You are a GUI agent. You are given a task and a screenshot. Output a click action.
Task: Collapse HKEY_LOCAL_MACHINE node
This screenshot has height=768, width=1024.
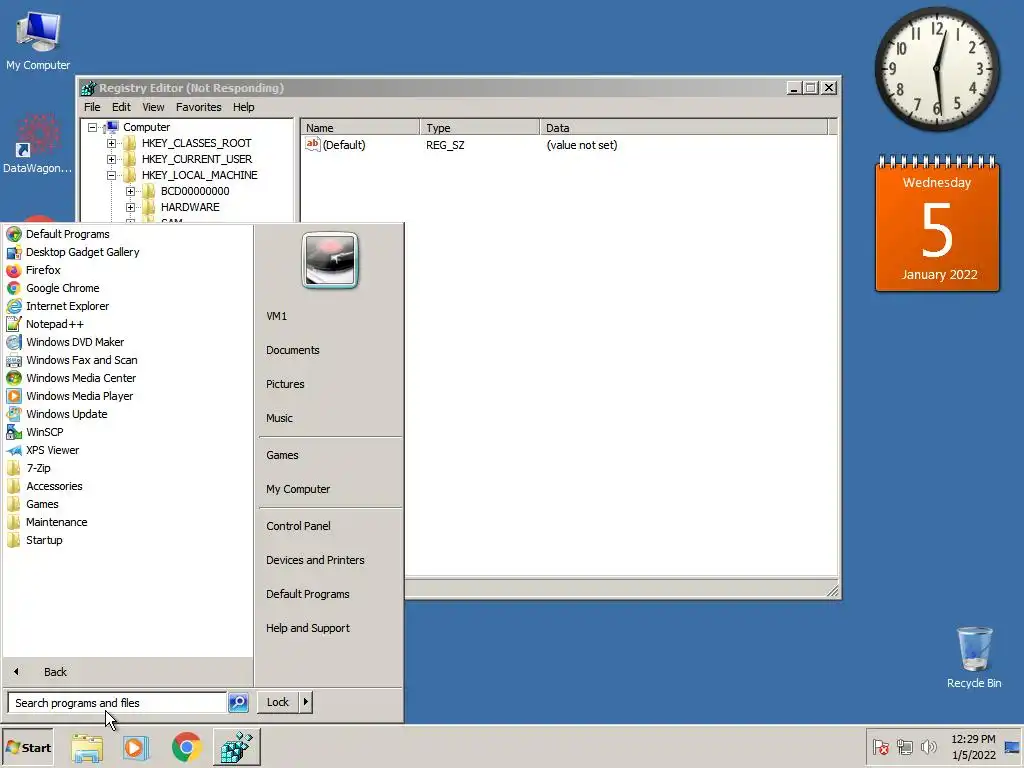(x=112, y=175)
